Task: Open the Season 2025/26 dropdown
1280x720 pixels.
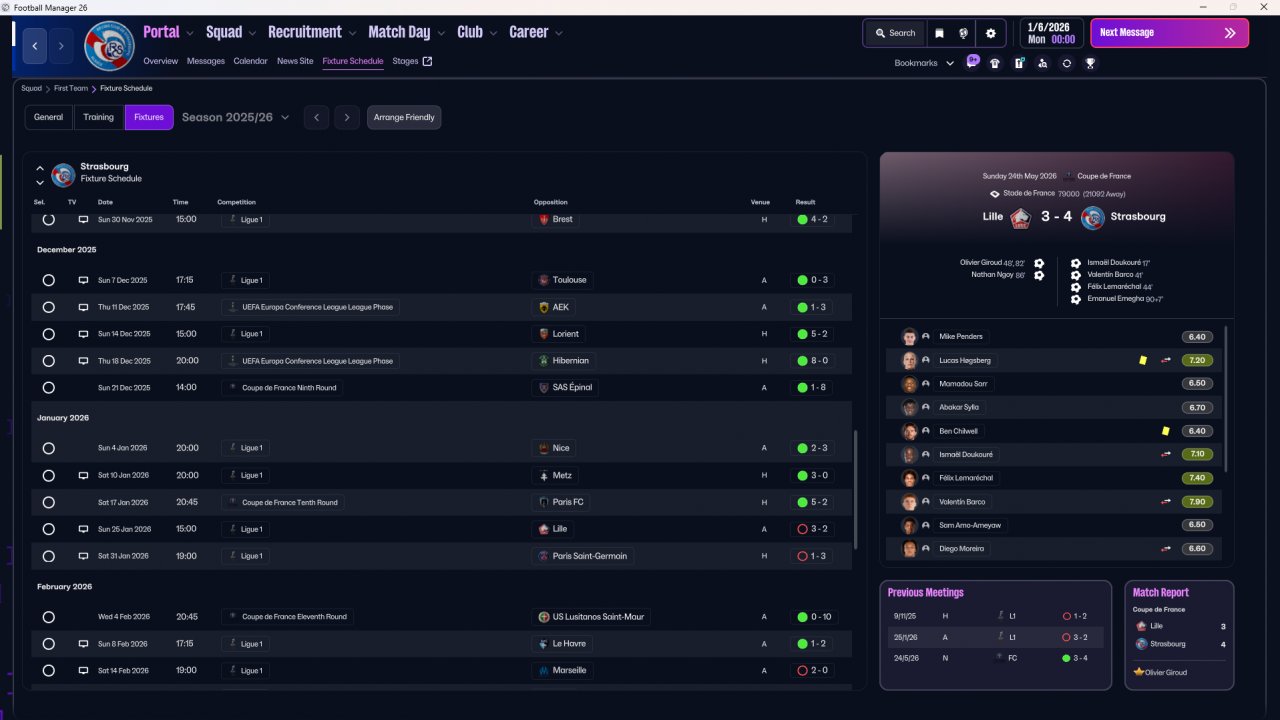Action: 235,118
